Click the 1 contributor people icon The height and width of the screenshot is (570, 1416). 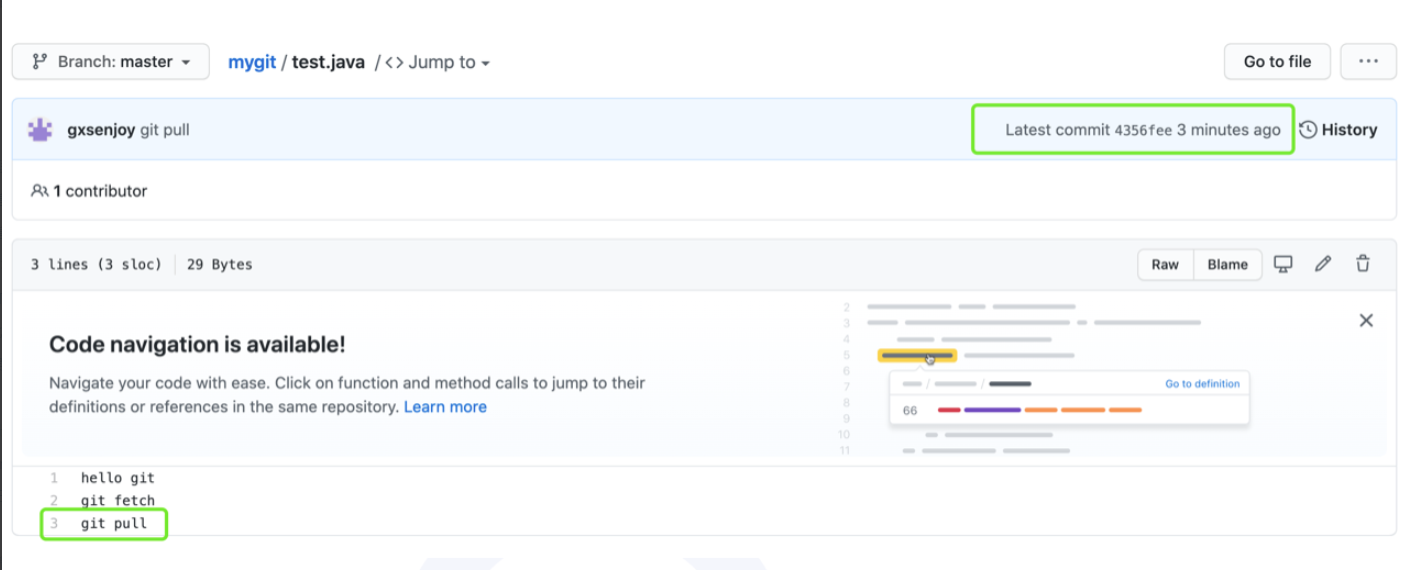(40, 191)
